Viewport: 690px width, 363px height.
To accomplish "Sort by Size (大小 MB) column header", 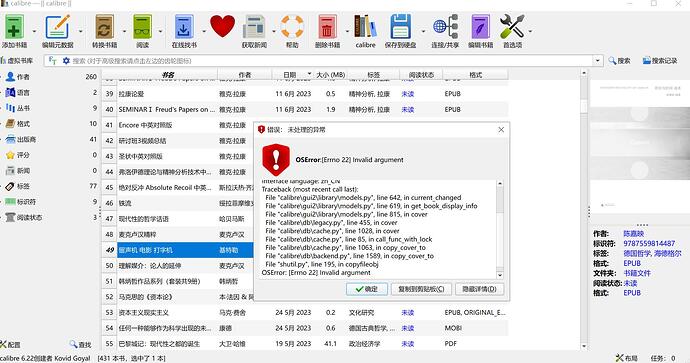I will [x=330, y=75].
